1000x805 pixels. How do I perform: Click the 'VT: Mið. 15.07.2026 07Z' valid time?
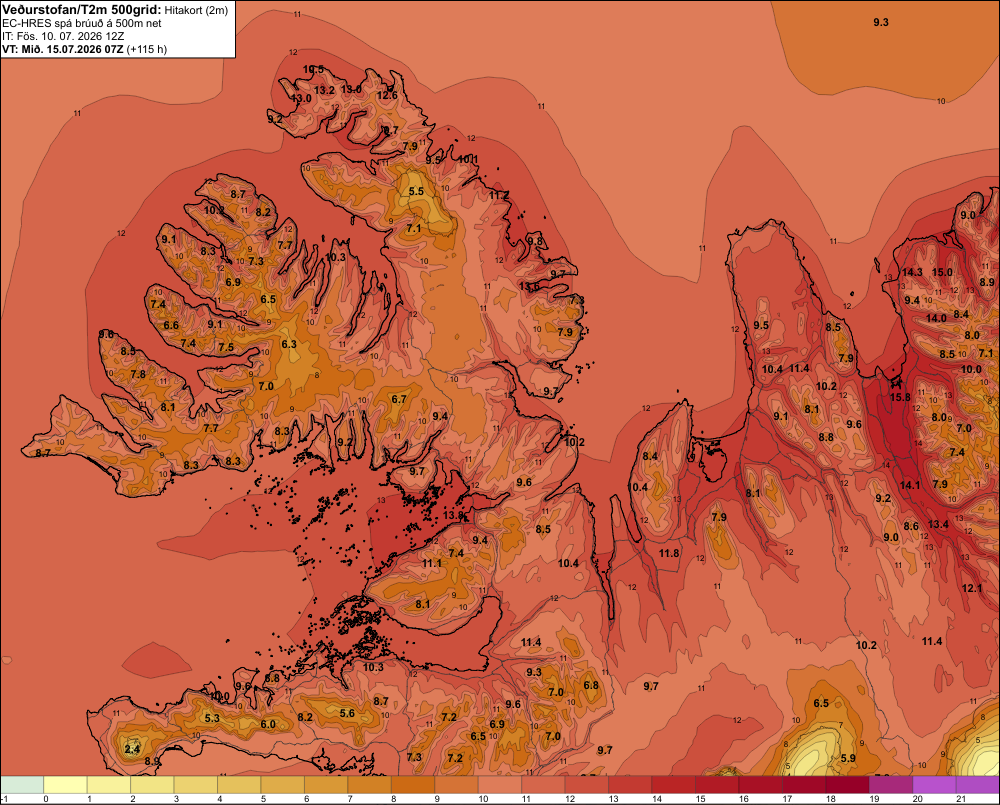pyautogui.click(x=62, y=49)
